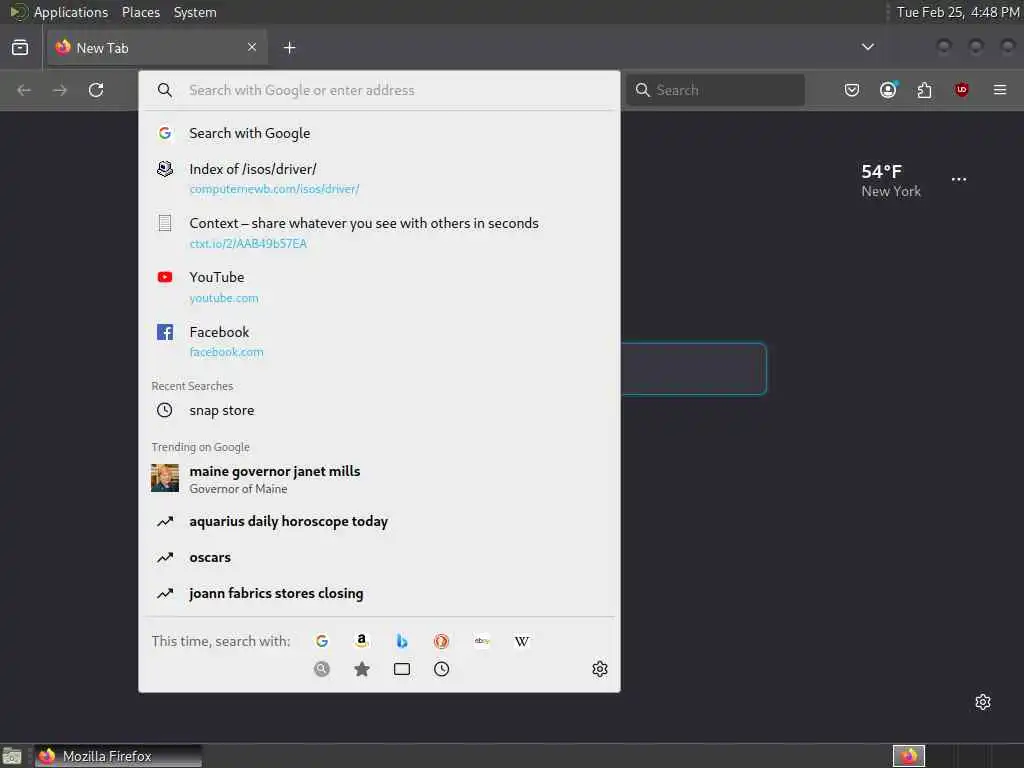The image size is (1024, 768).
Task: Click facebook.com URL text
Action: click(227, 352)
